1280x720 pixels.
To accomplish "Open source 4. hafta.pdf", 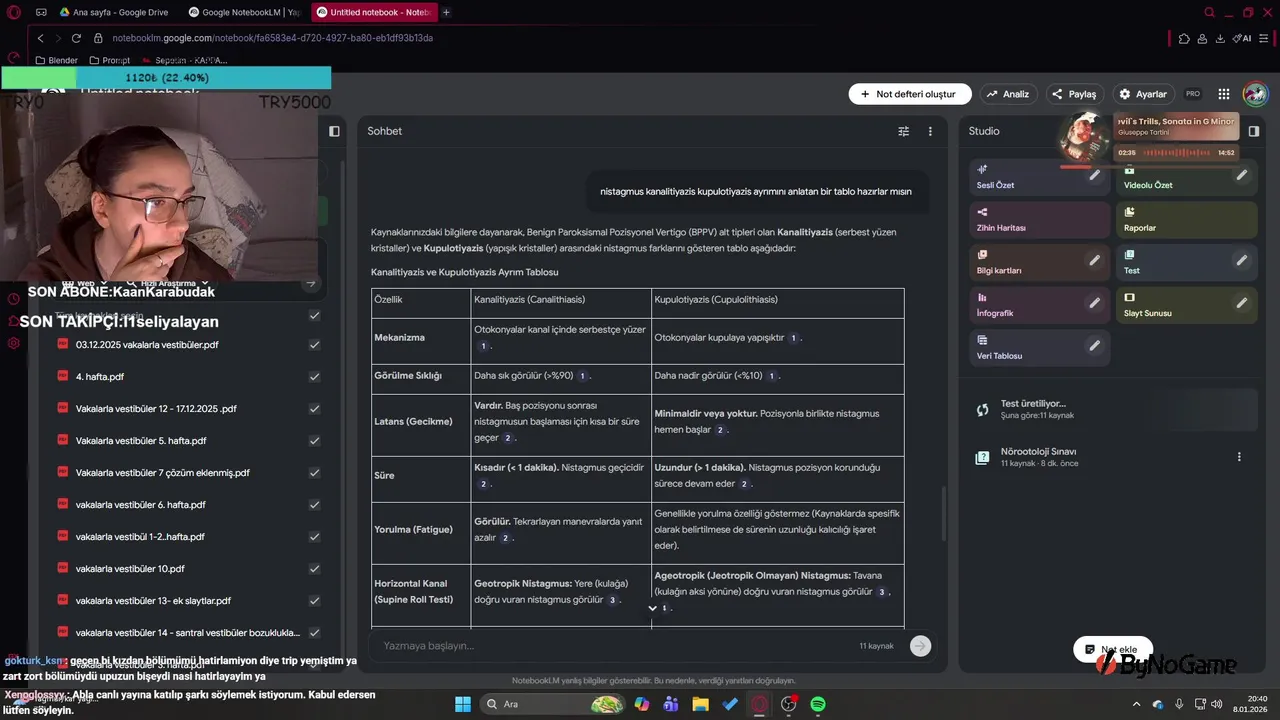I will click(100, 377).
